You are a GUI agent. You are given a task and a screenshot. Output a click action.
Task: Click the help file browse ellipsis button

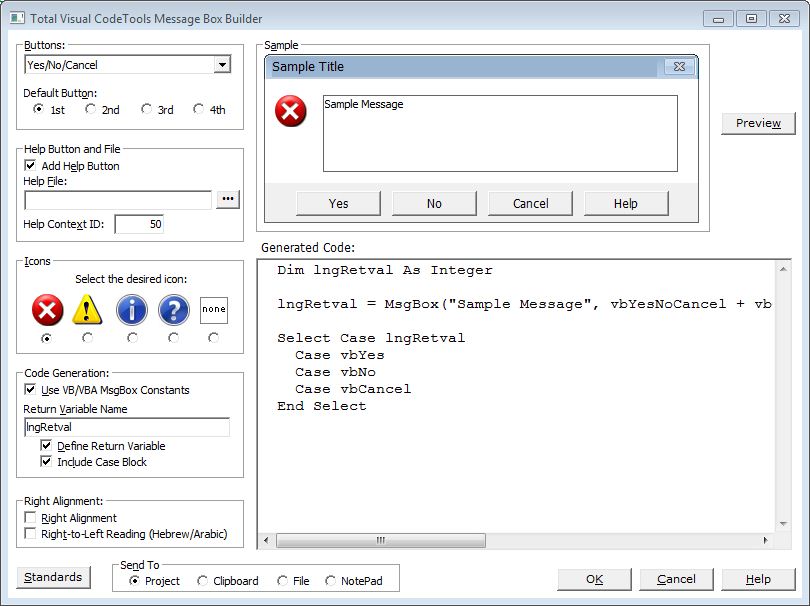click(x=228, y=200)
